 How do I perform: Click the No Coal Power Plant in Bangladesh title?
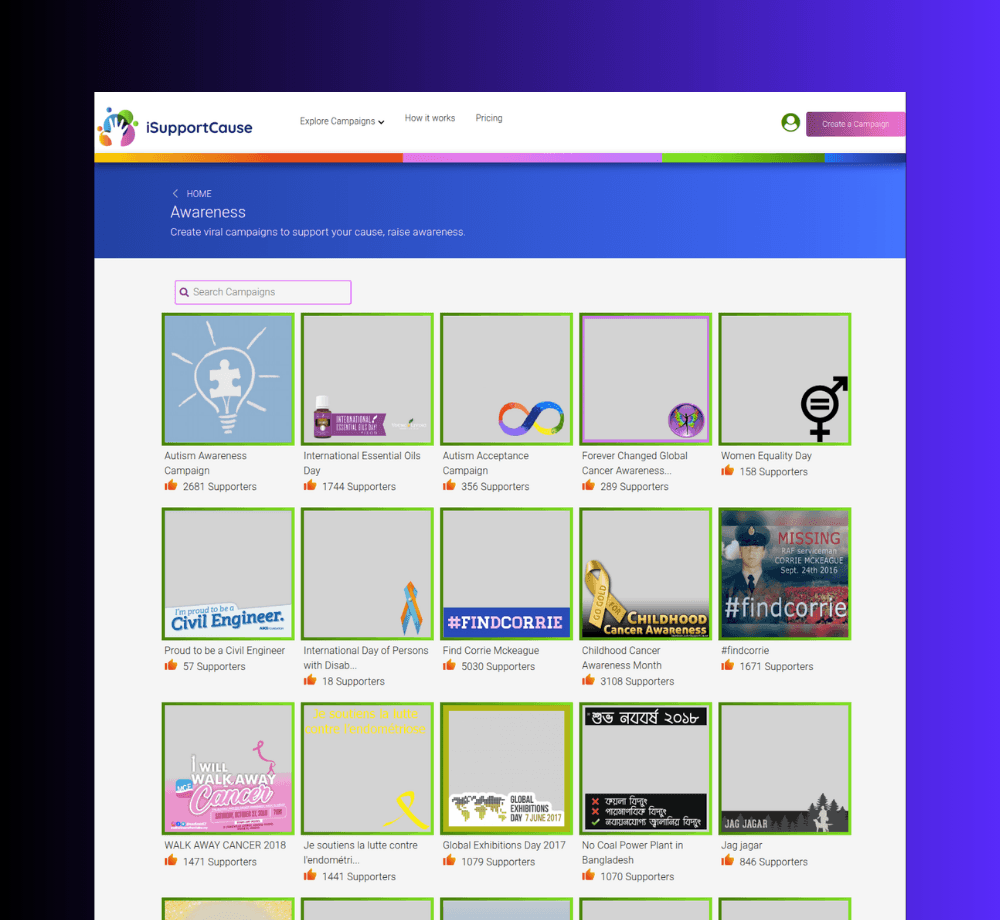tap(632, 852)
